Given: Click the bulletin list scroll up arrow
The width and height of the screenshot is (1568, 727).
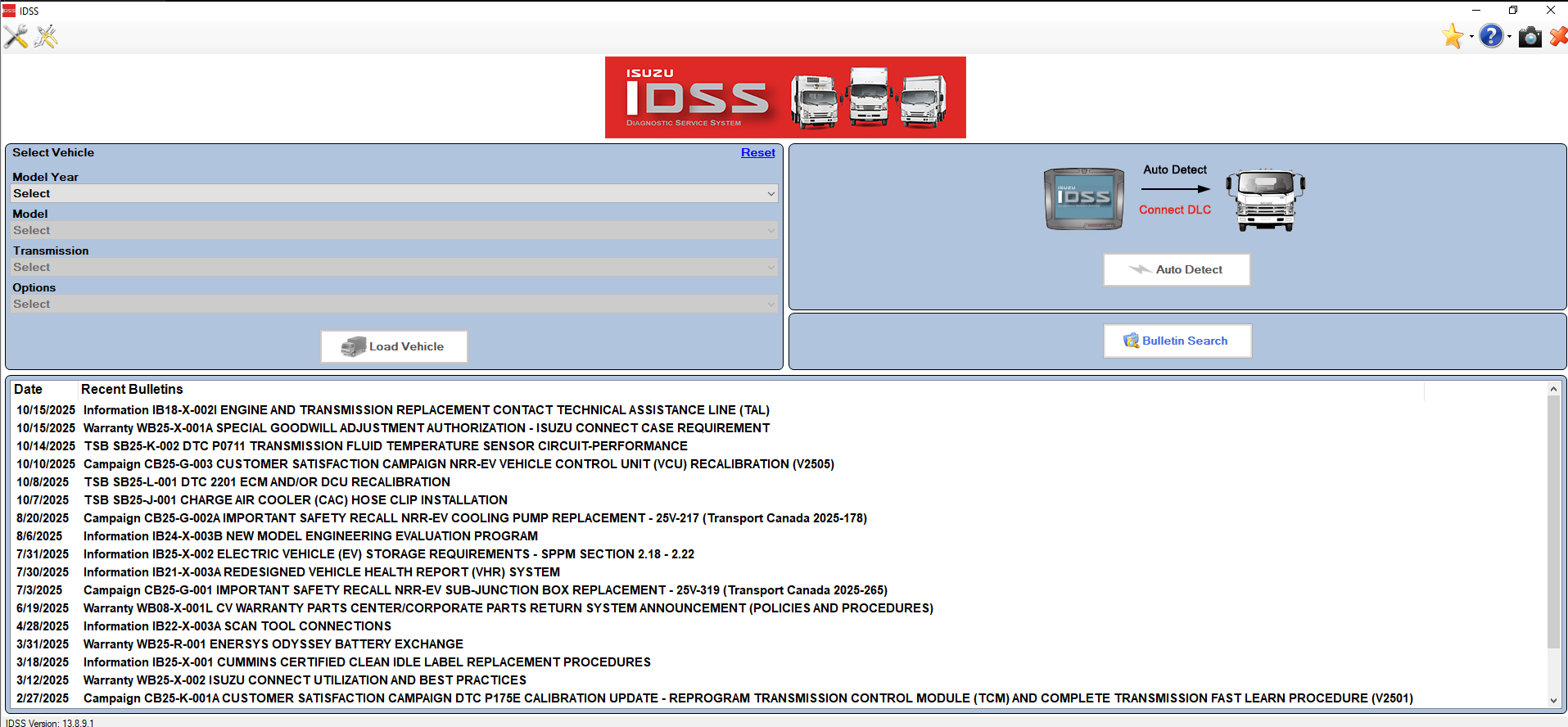Looking at the screenshot, I should (x=1553, y=389).
